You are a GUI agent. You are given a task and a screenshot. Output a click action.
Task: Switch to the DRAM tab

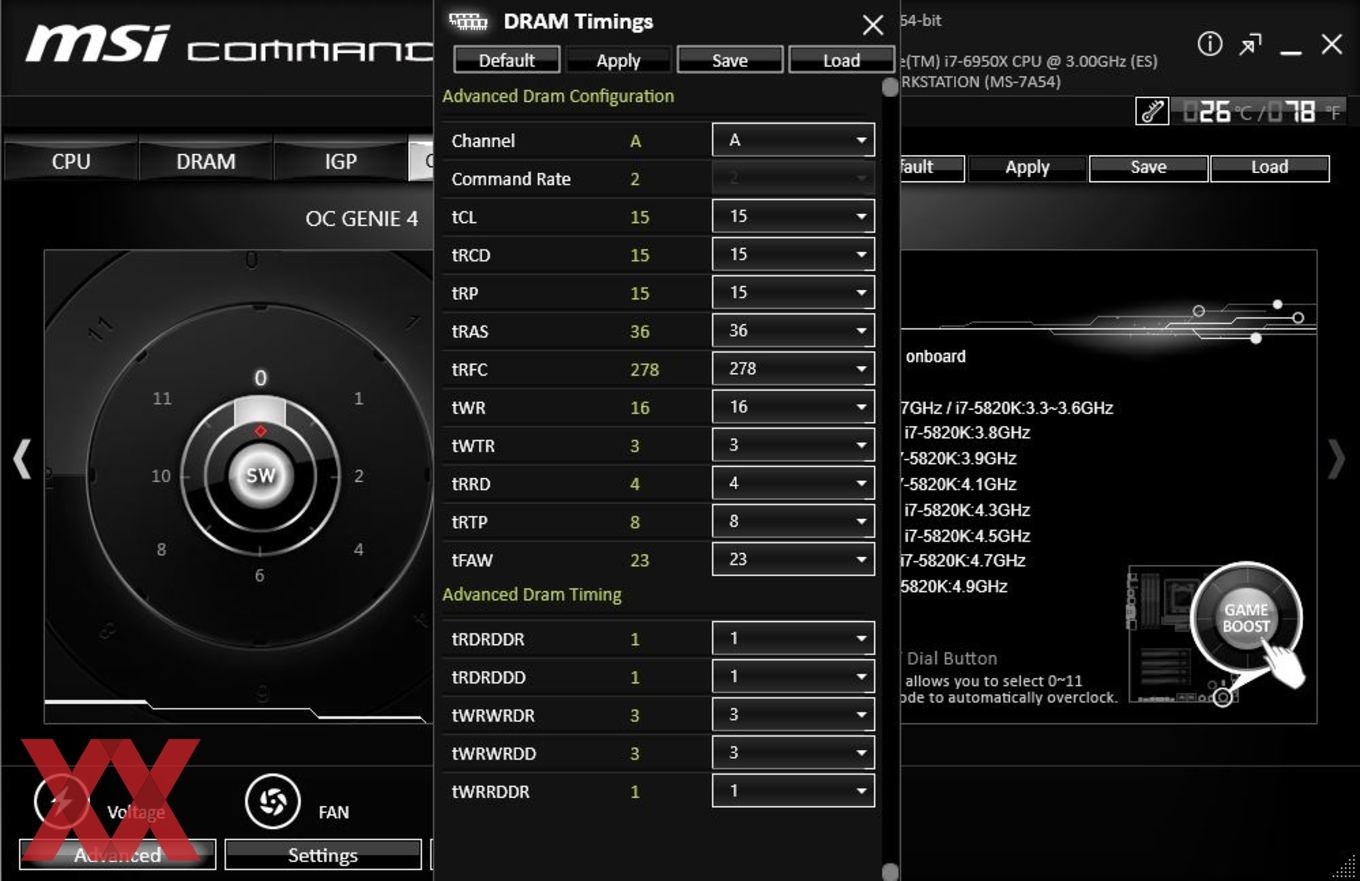tap(206, 161)
